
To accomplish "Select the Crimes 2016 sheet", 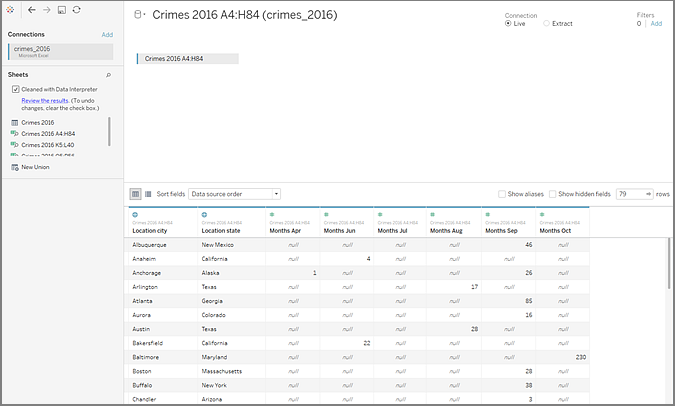I will [38, 123].
